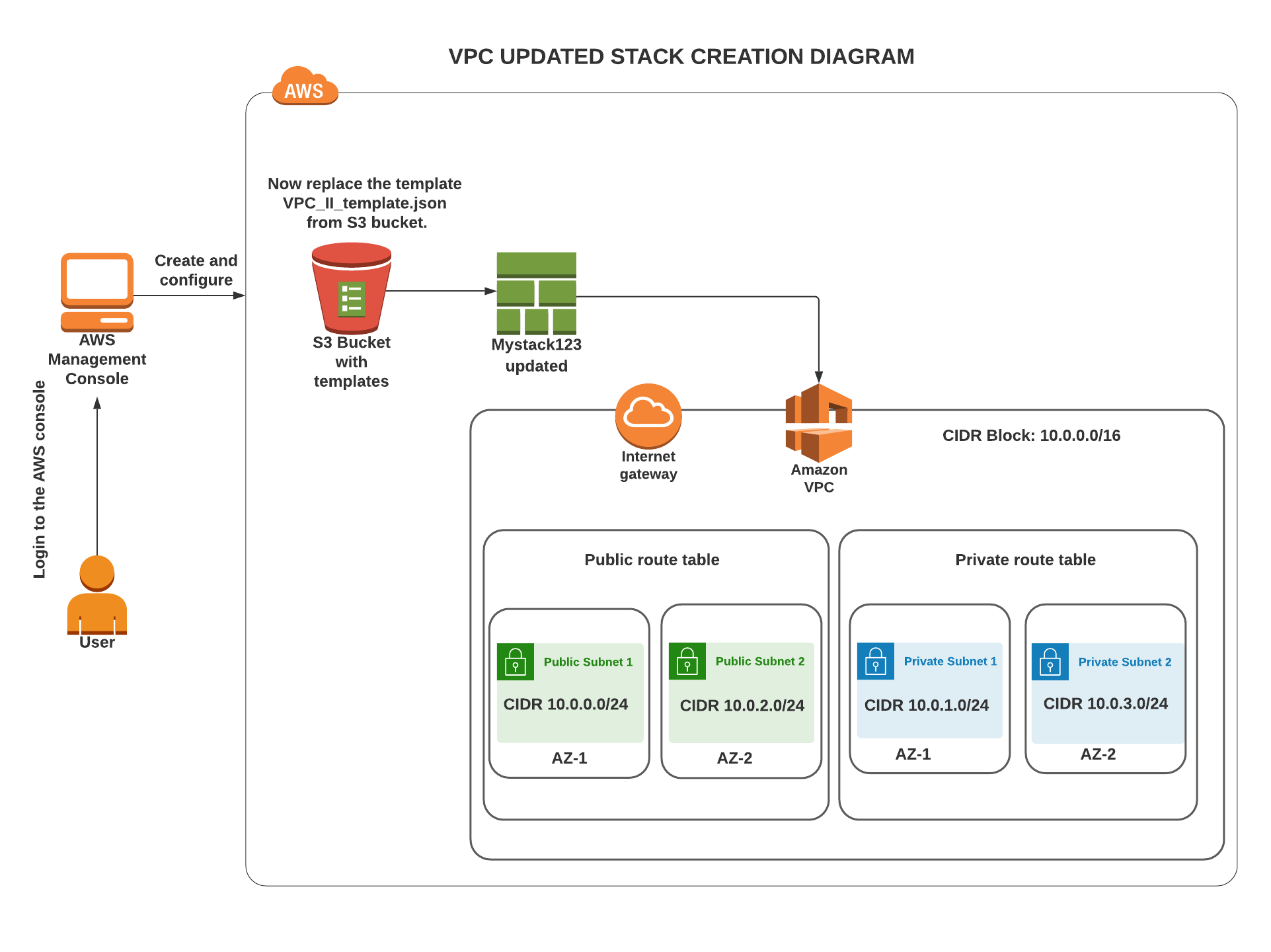Click the Login to the AWS console label

point(40,479)
